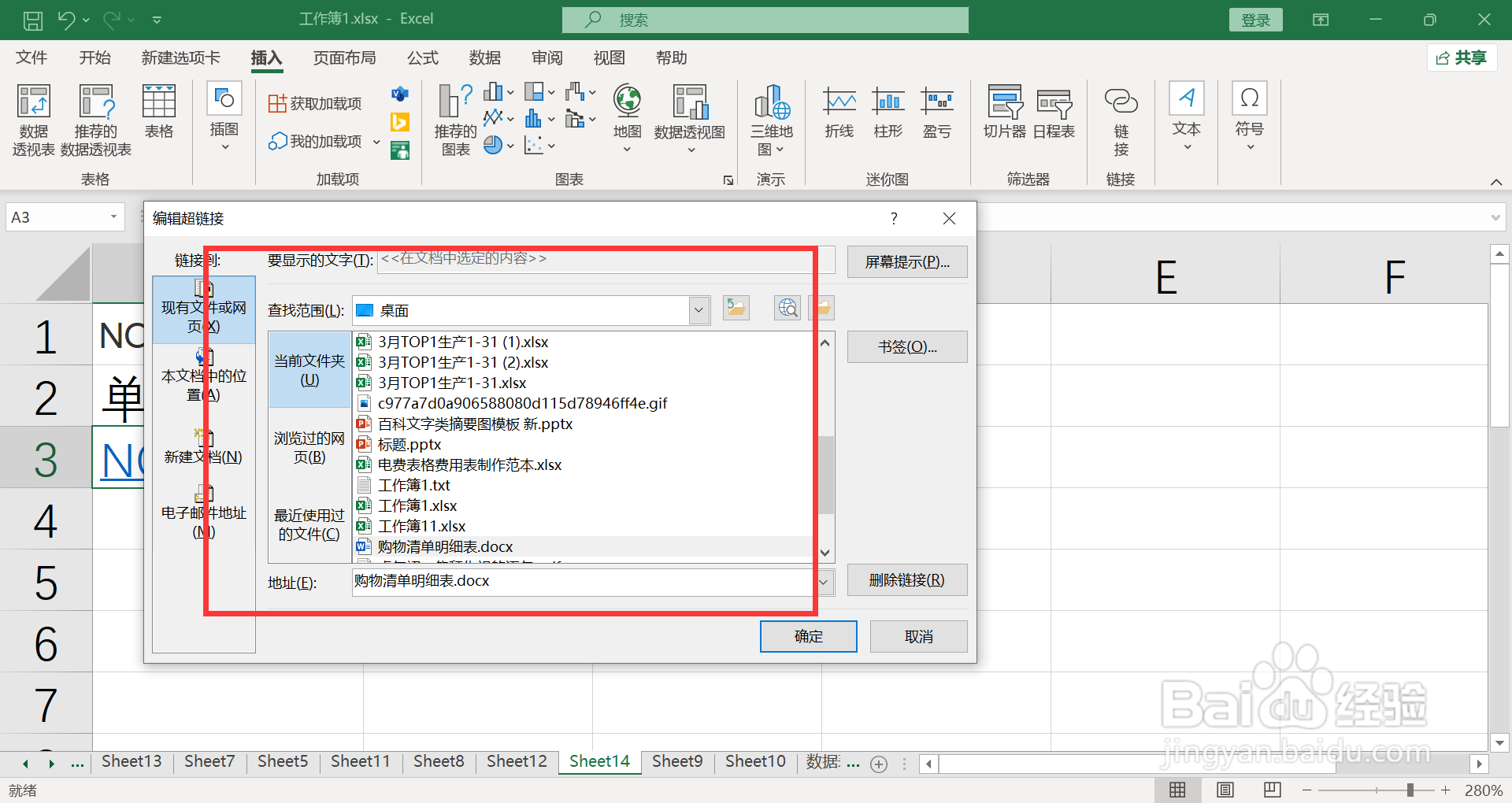Screen dimensions: 1512x803
Task: Click Browse the Web icon
Action: click(x=787, y=309)
